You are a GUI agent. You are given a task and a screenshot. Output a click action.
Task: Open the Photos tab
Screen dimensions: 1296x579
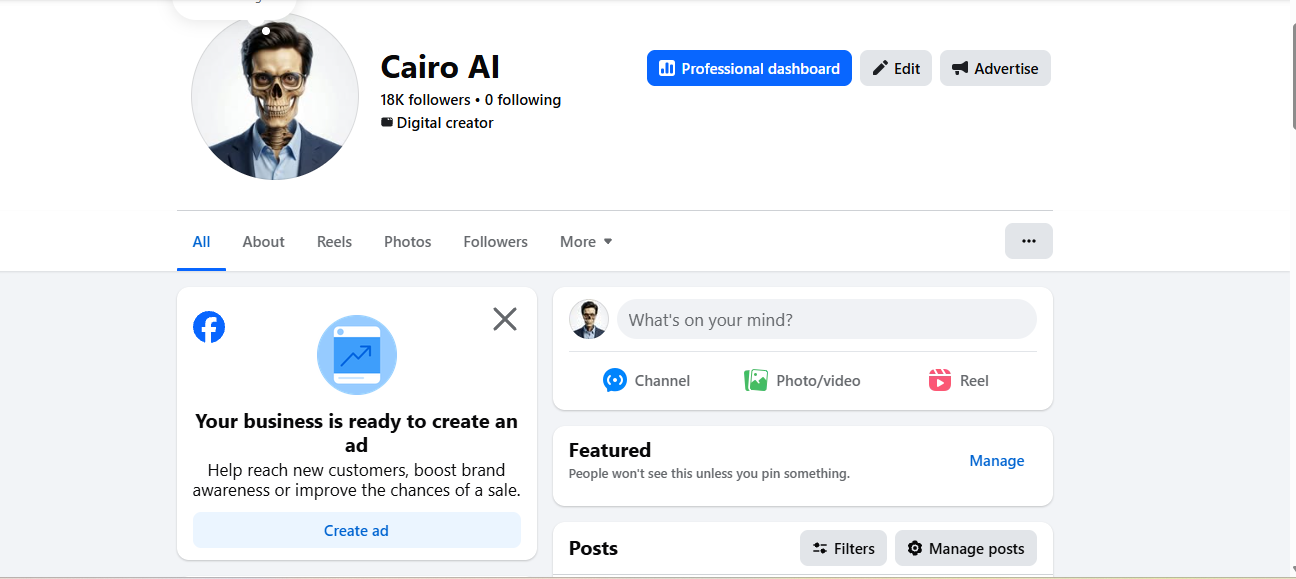coord(408,241)
